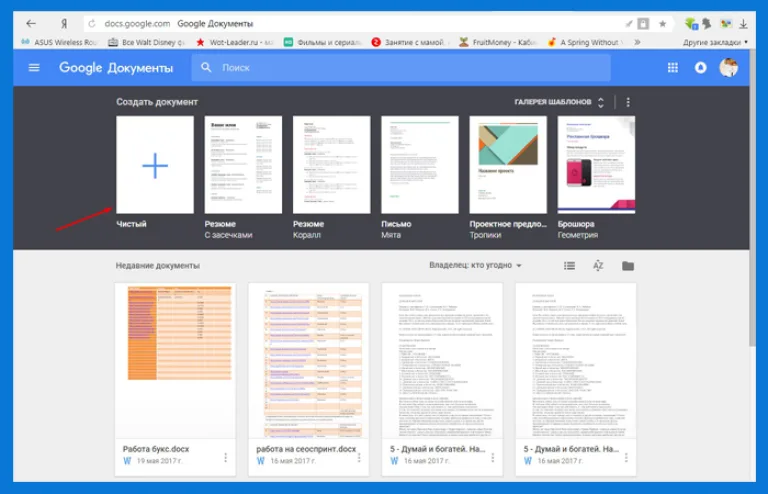Choose Резюме Коралл template
This screenshot has width=768, height=494.
click(x=331, y=165)
